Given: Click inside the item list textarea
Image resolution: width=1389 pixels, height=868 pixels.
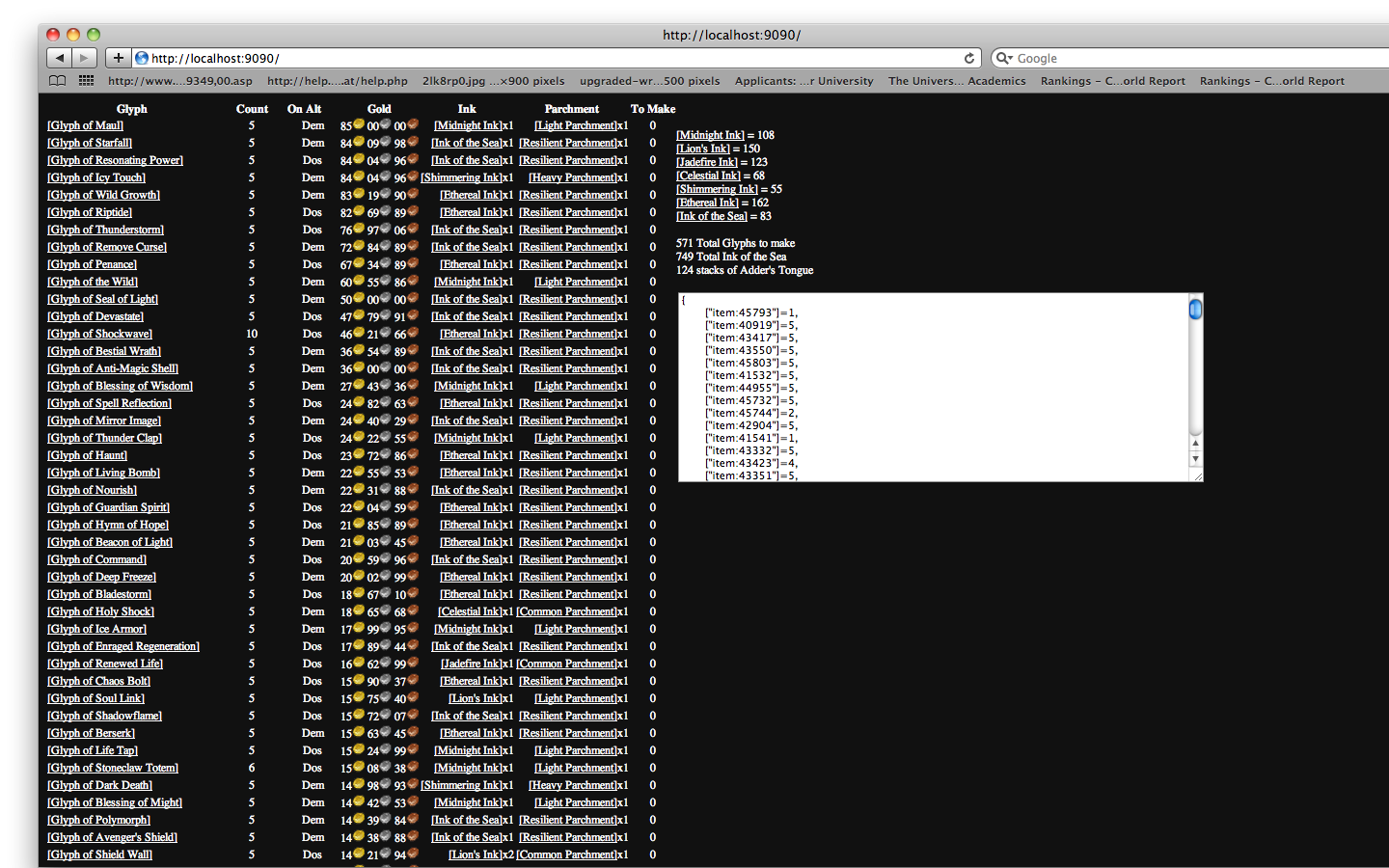Looking at the screenshot, I should coord(934,388).
